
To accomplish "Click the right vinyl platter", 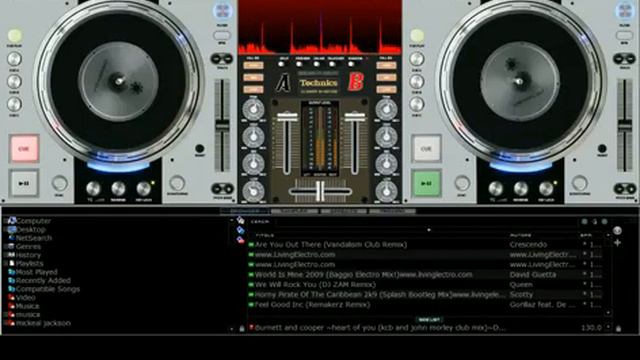I will point(520,81).
